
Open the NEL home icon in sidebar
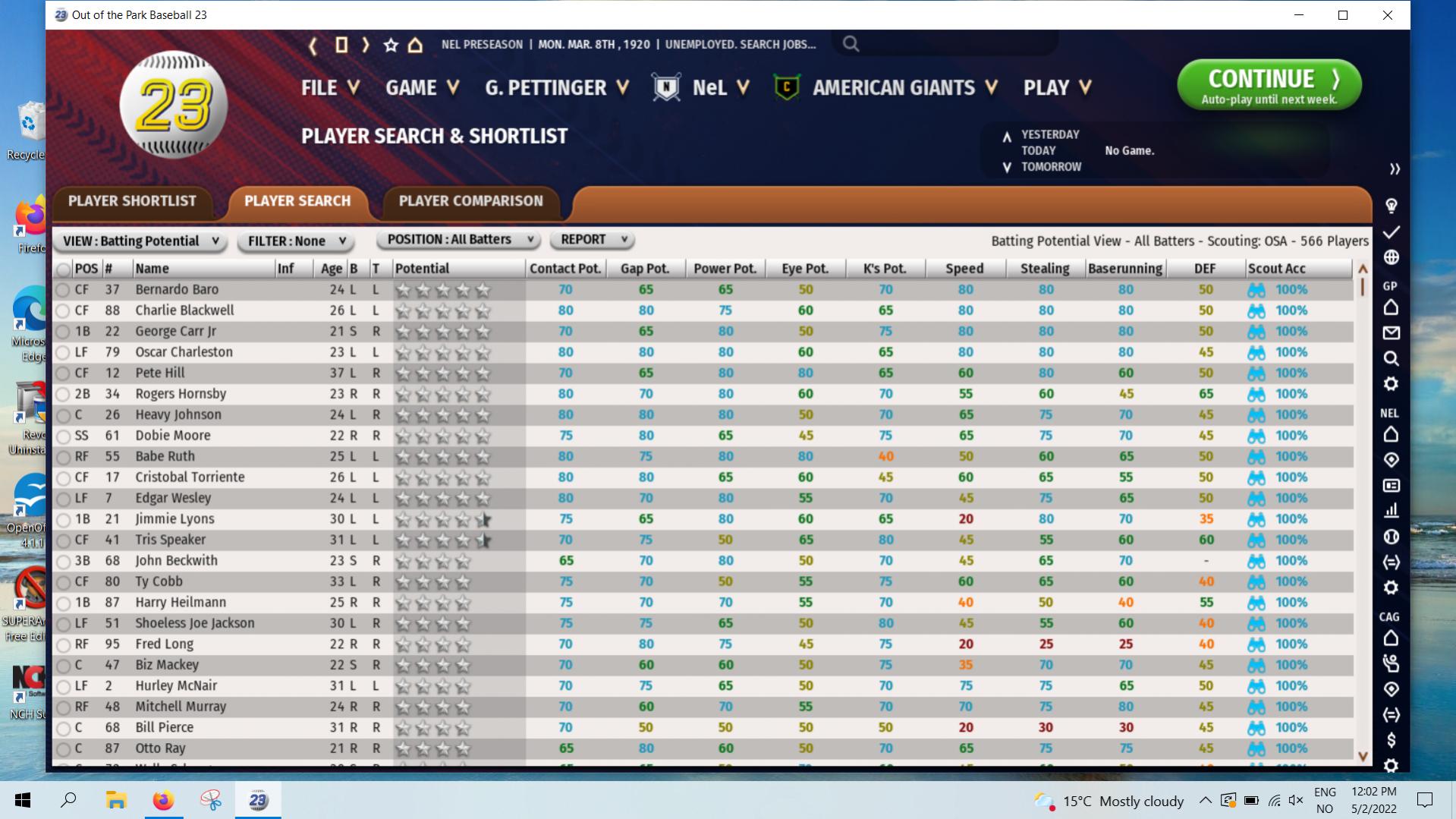(x=1391, y=434)
